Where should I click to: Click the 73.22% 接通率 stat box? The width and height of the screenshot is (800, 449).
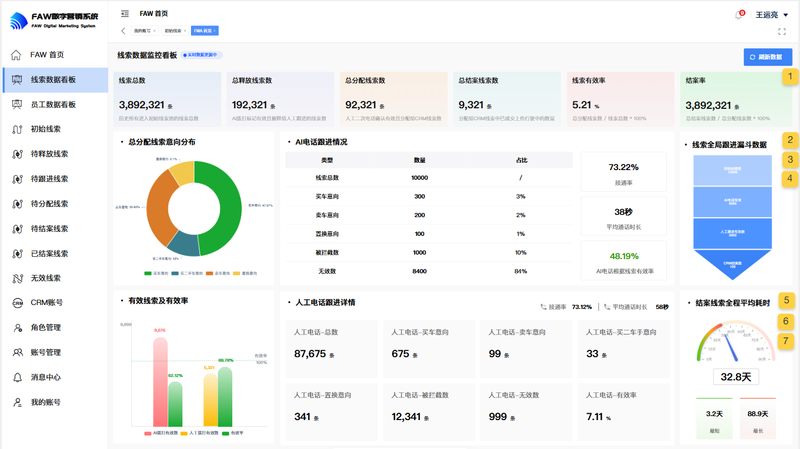click(623, 171)
